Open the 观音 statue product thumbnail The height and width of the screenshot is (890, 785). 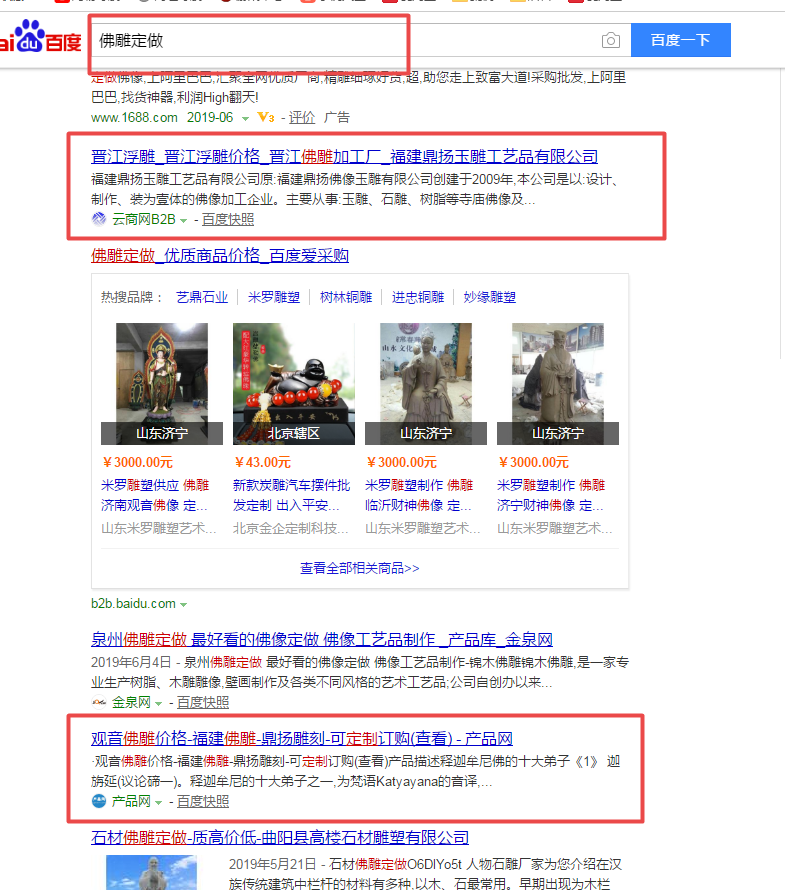162,384
